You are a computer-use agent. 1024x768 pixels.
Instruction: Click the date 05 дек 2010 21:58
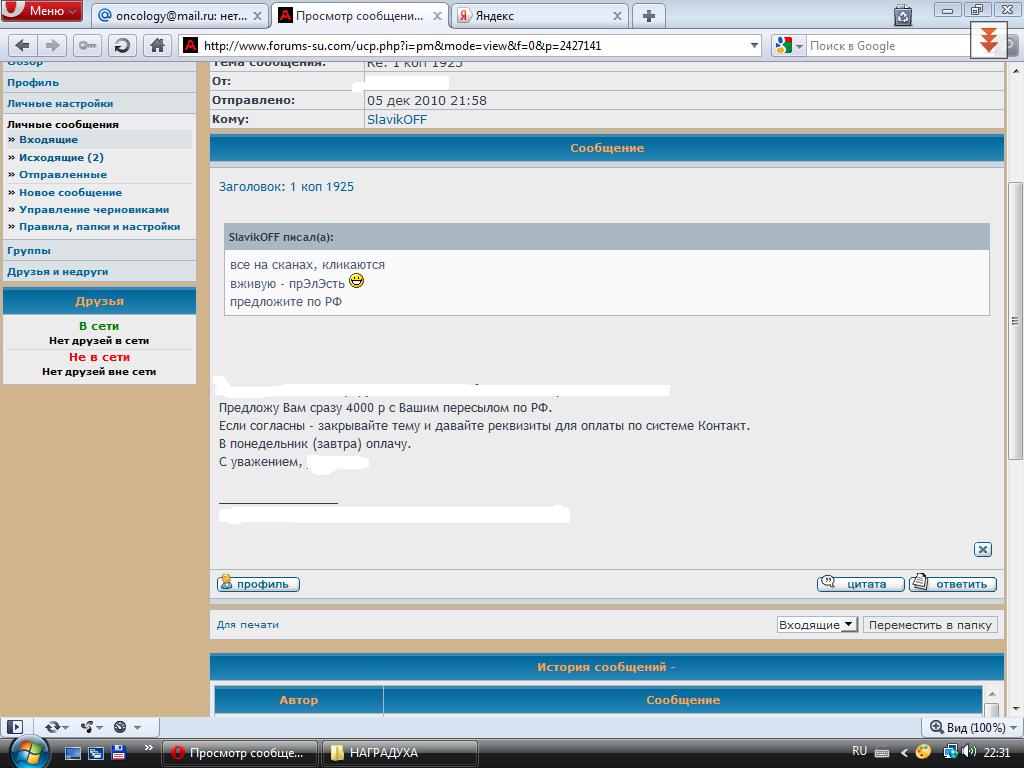coord(426,101)
